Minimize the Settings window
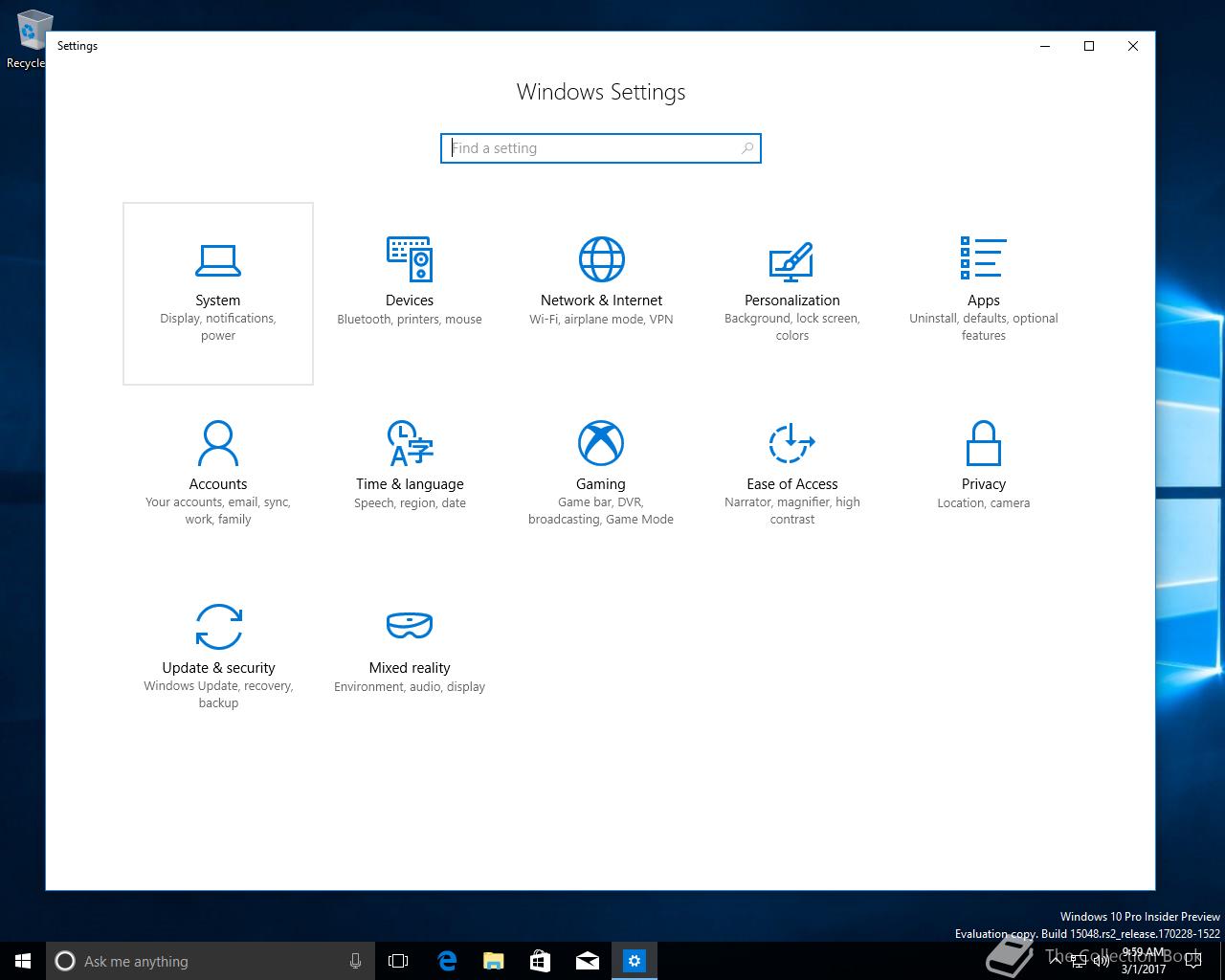 [x=1045, y=46]
